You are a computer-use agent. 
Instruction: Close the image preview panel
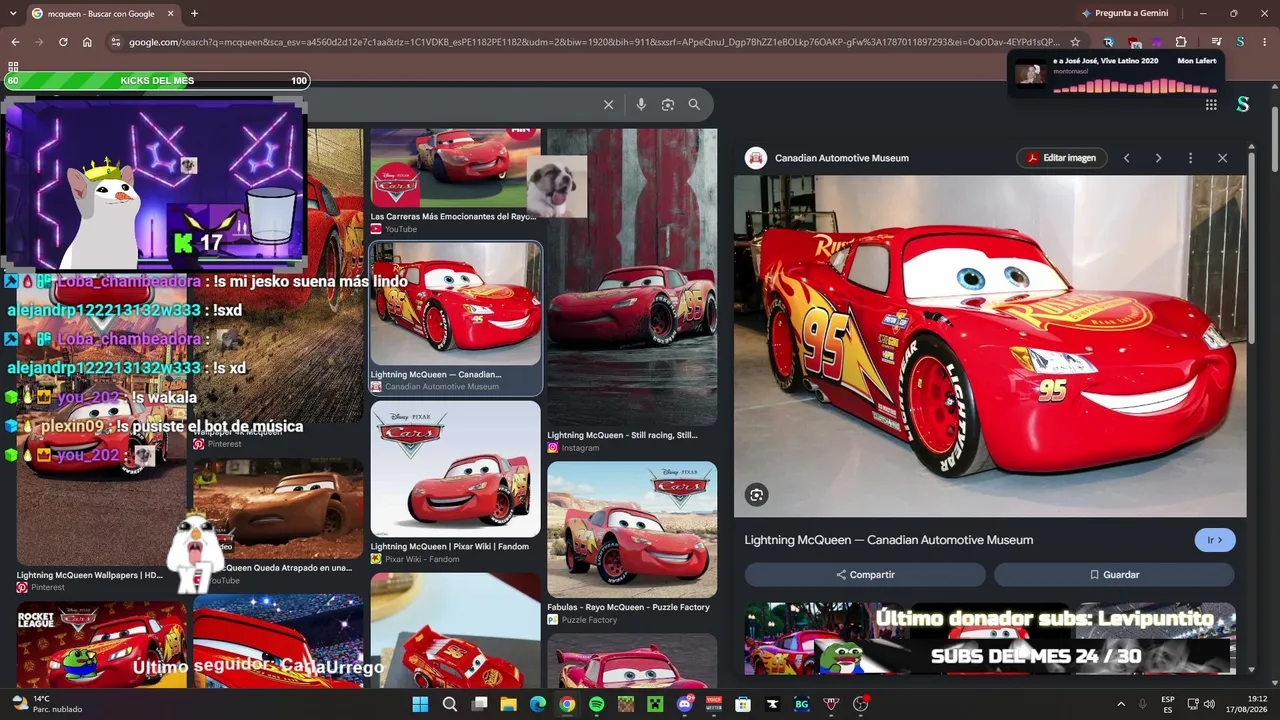(x=1222, y=158)
